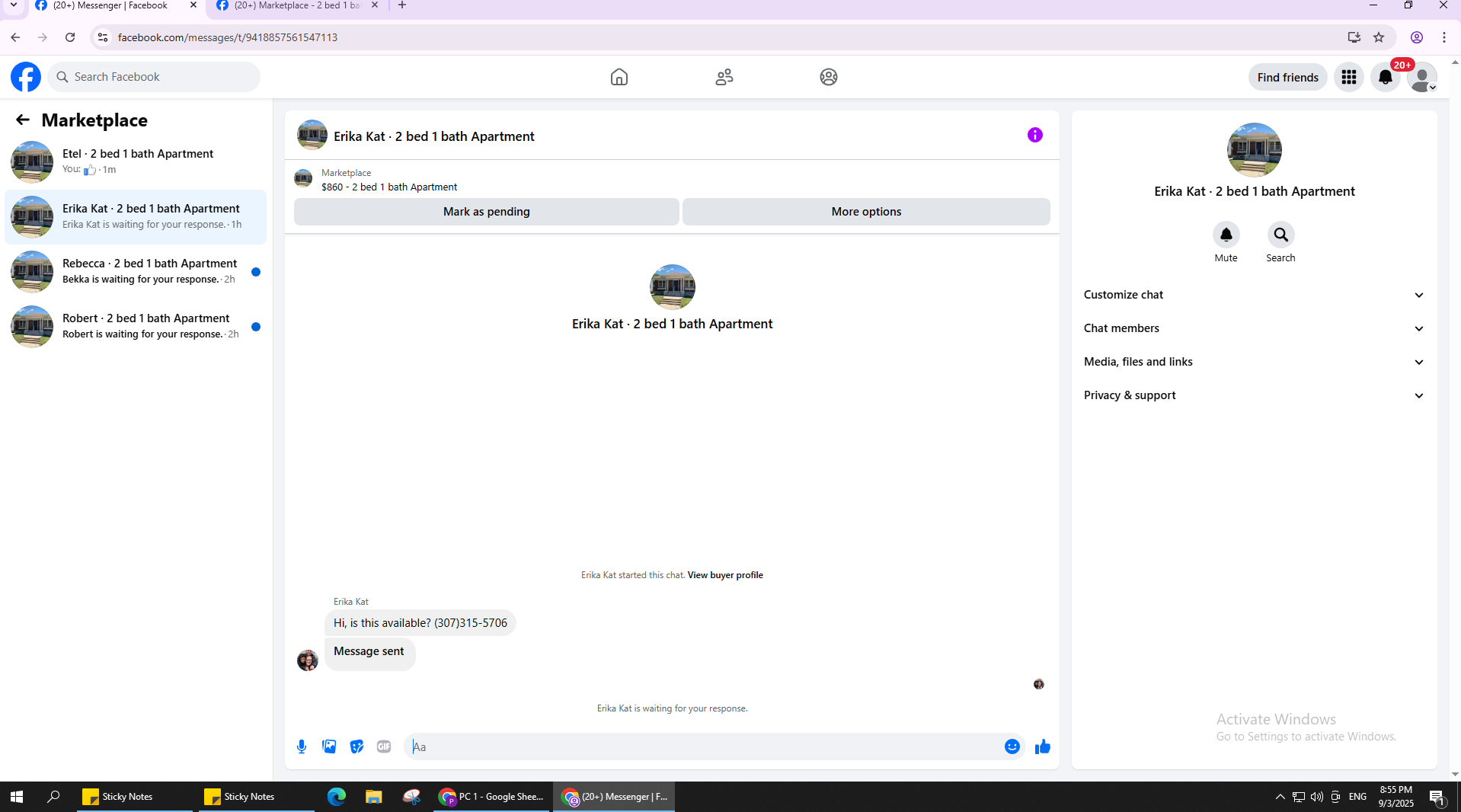
Task: Open the Groups icon in top navigation
Action: (x=829, y=77)
